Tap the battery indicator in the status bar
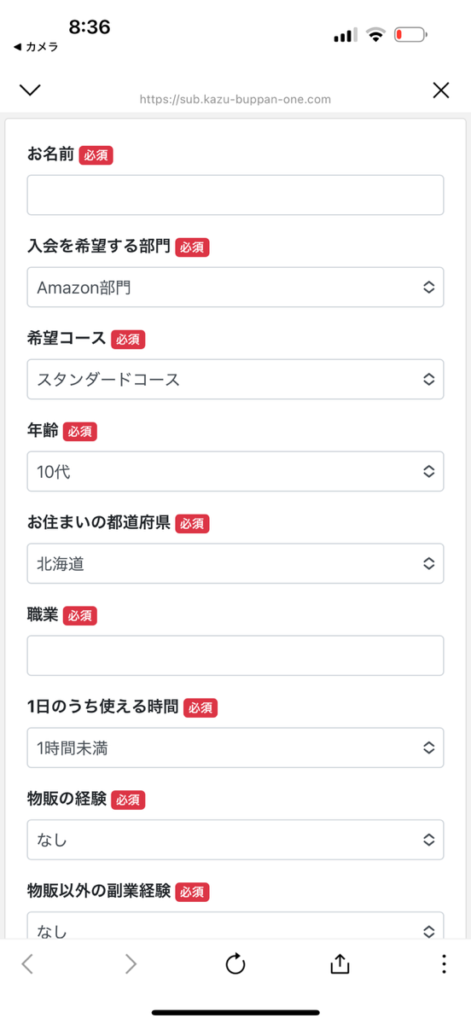Screen dimensions: 471x1024 pos(412,35)
